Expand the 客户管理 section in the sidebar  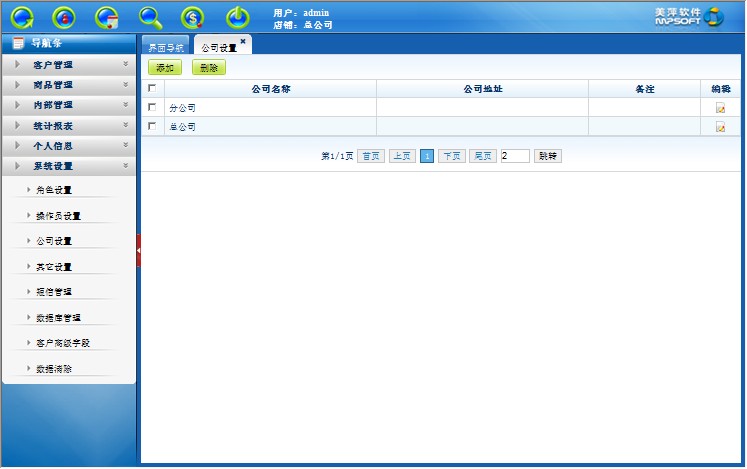68,65
